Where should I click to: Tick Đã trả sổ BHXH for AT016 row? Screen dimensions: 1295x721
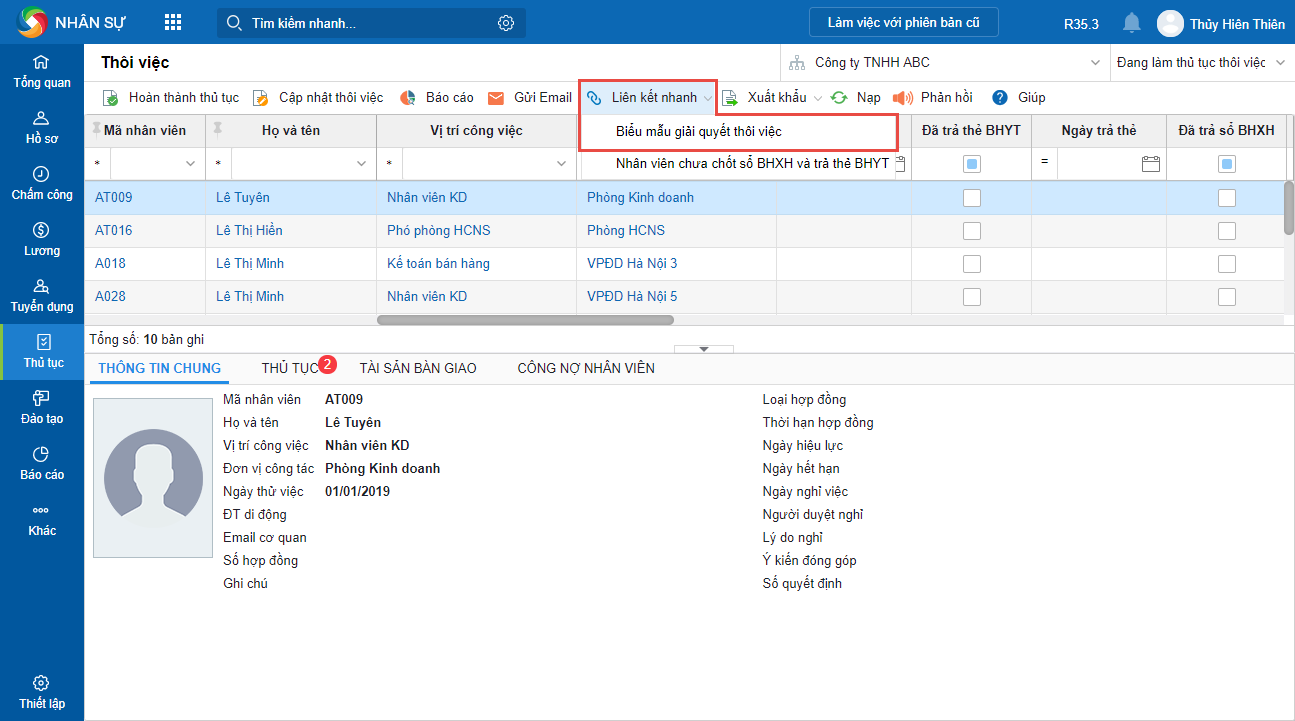click(x=1226, y=231)
